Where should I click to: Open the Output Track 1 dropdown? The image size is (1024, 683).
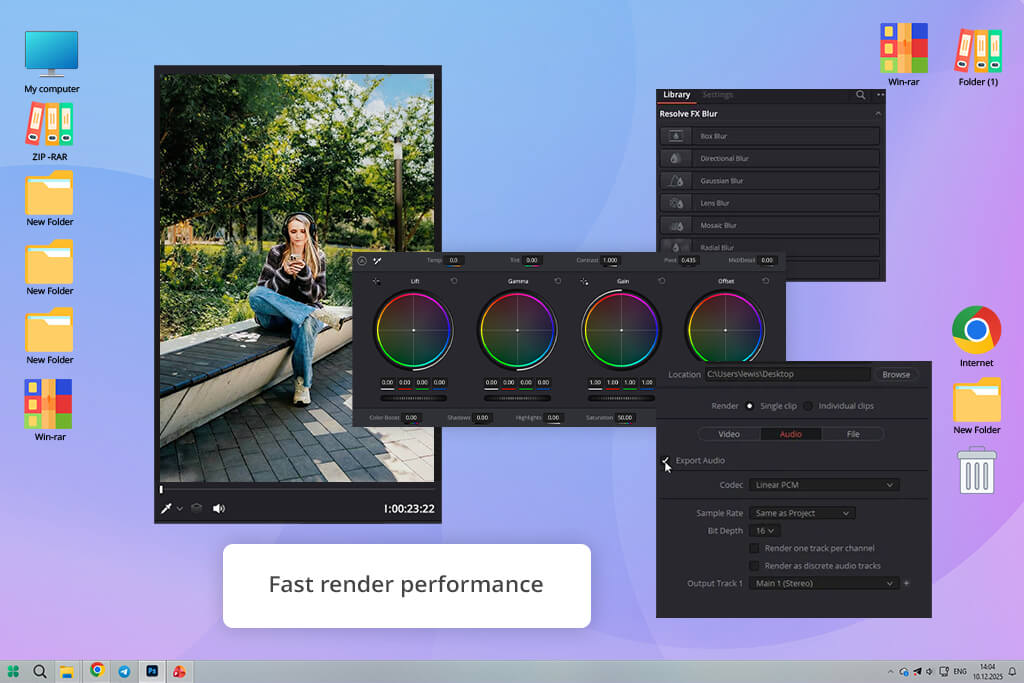(824, 583)
